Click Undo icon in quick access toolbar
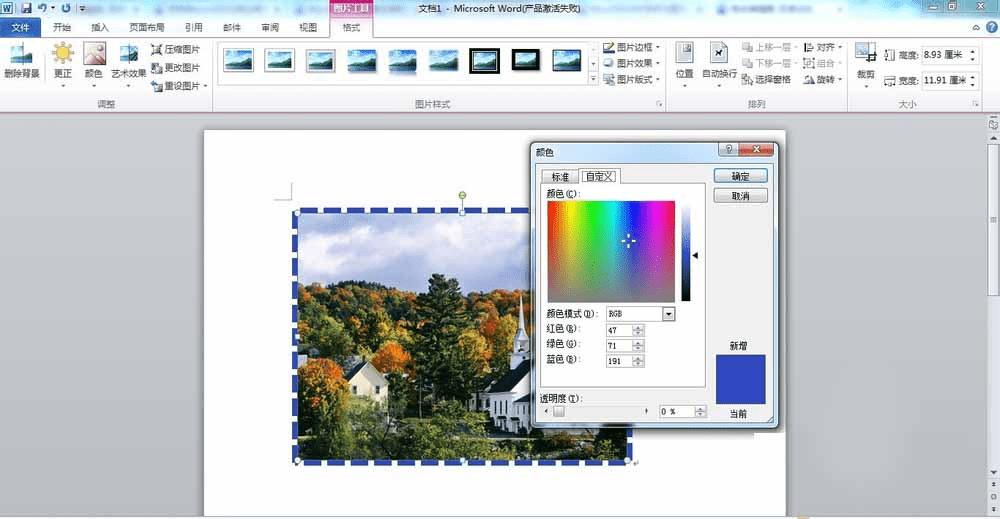The width and height of the screenshot is (1000, 519). [x=42, y=8]
